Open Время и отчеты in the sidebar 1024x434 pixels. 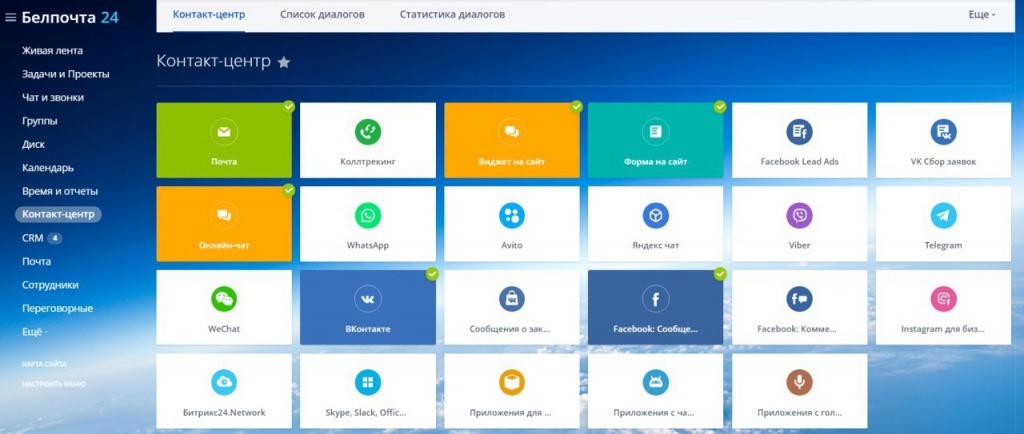click(x=59, y=191)
